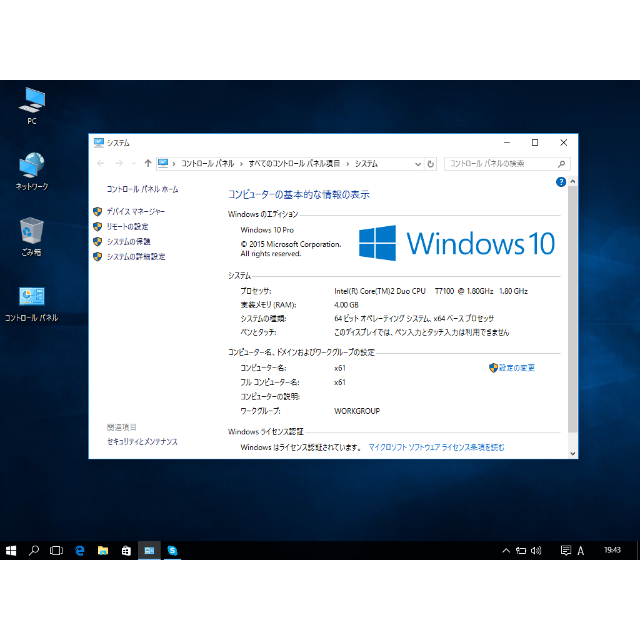The width and height of the screenshot is (640, 640).
Task: Open the volume tray icon
Action: 536,551
